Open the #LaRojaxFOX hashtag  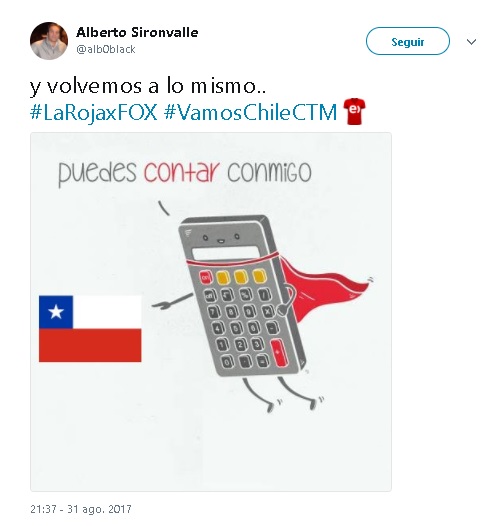(x=94, y=112)
